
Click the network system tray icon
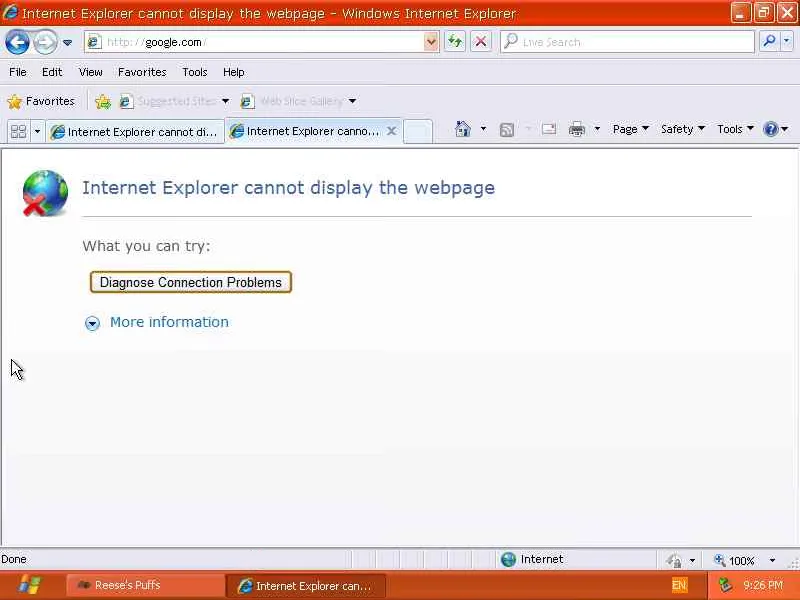pos(725,585)
